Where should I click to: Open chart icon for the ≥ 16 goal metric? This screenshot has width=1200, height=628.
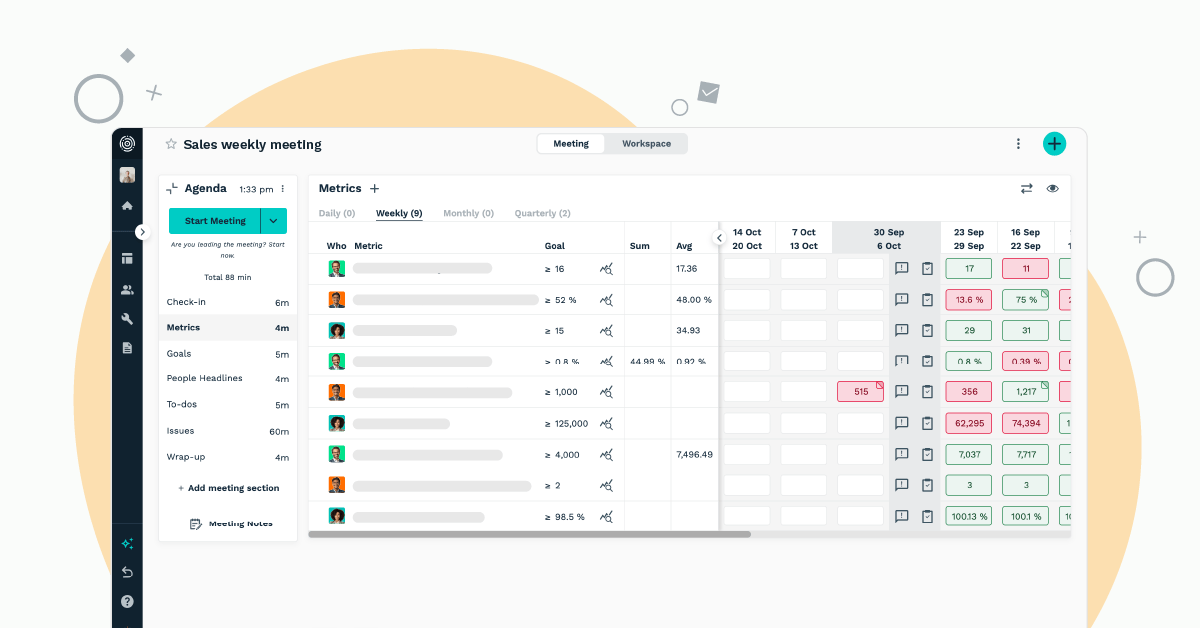[x=606, y=269]
